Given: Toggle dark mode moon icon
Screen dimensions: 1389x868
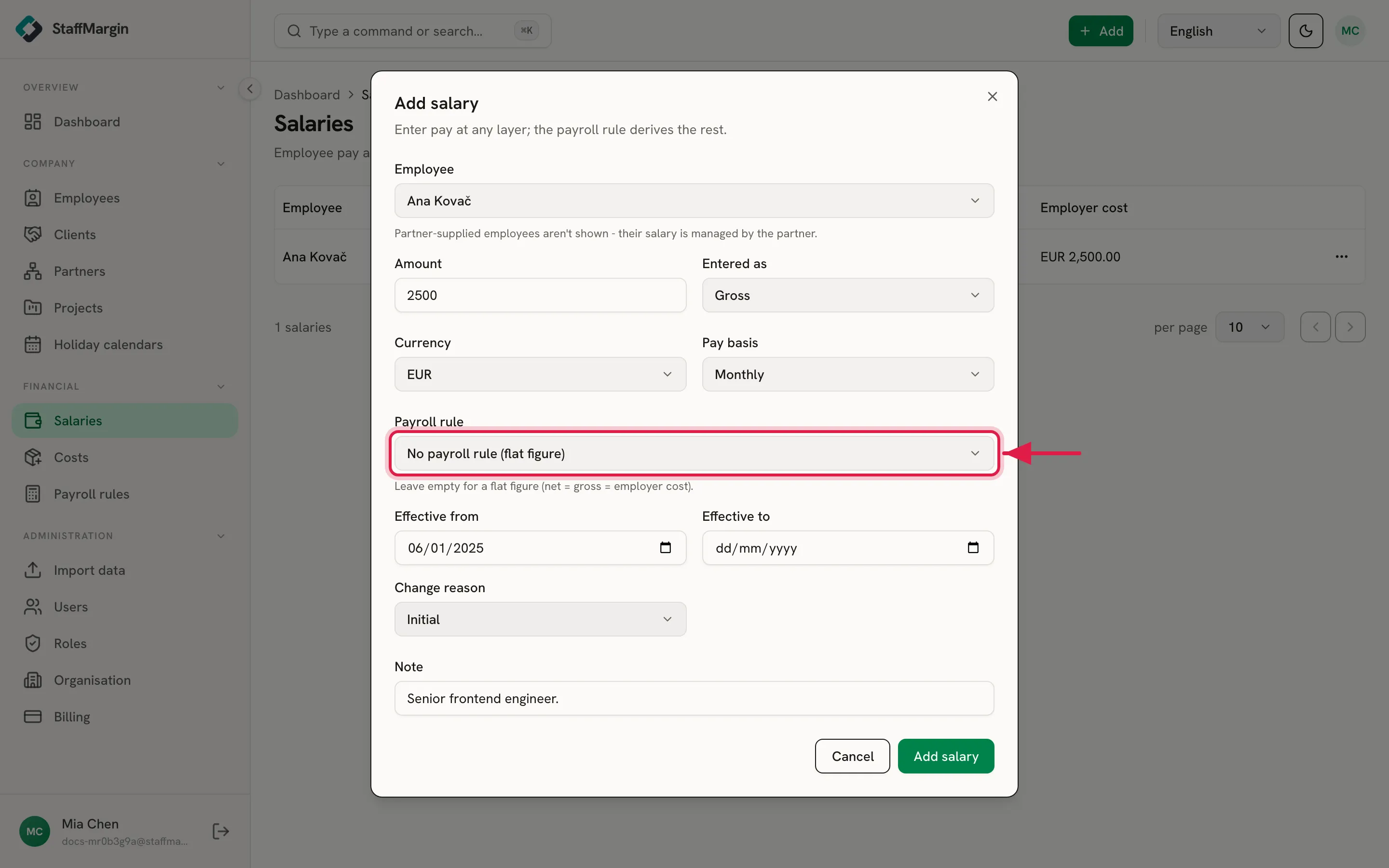Looking at the screenshot, I should coord(1306,31).
